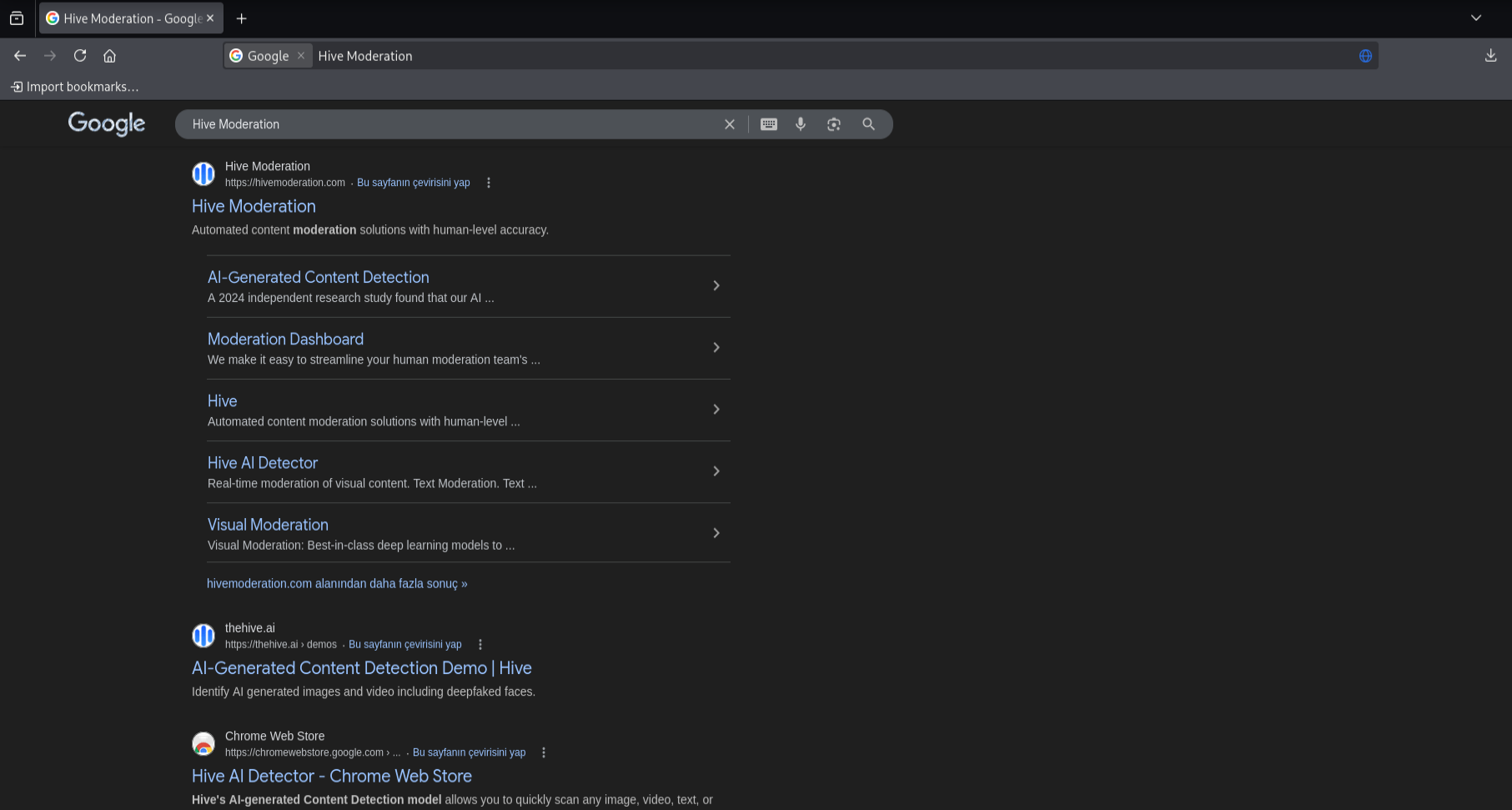Translate the hivemoderation.com page link
Viewport: 1512px width, 810px height.
(414, 183)
